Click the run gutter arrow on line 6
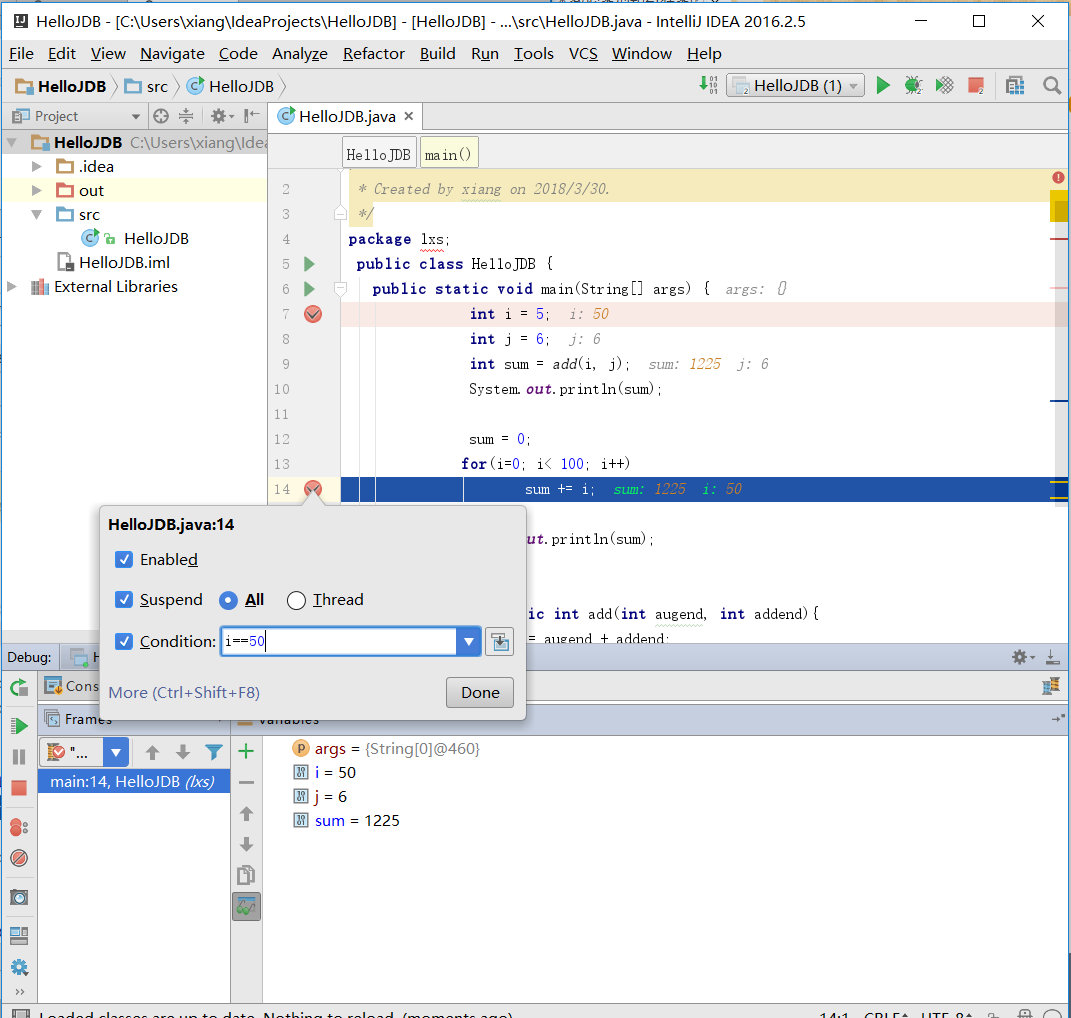This screenshot has height=1018, width=1071. point(309,289)
